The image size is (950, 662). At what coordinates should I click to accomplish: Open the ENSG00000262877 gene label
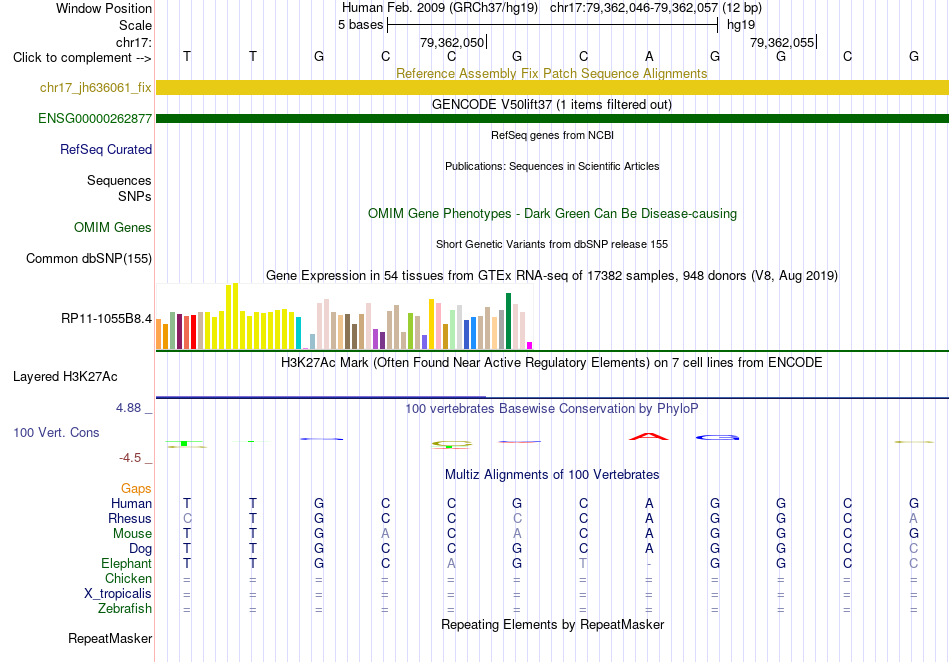click(95, 119)
